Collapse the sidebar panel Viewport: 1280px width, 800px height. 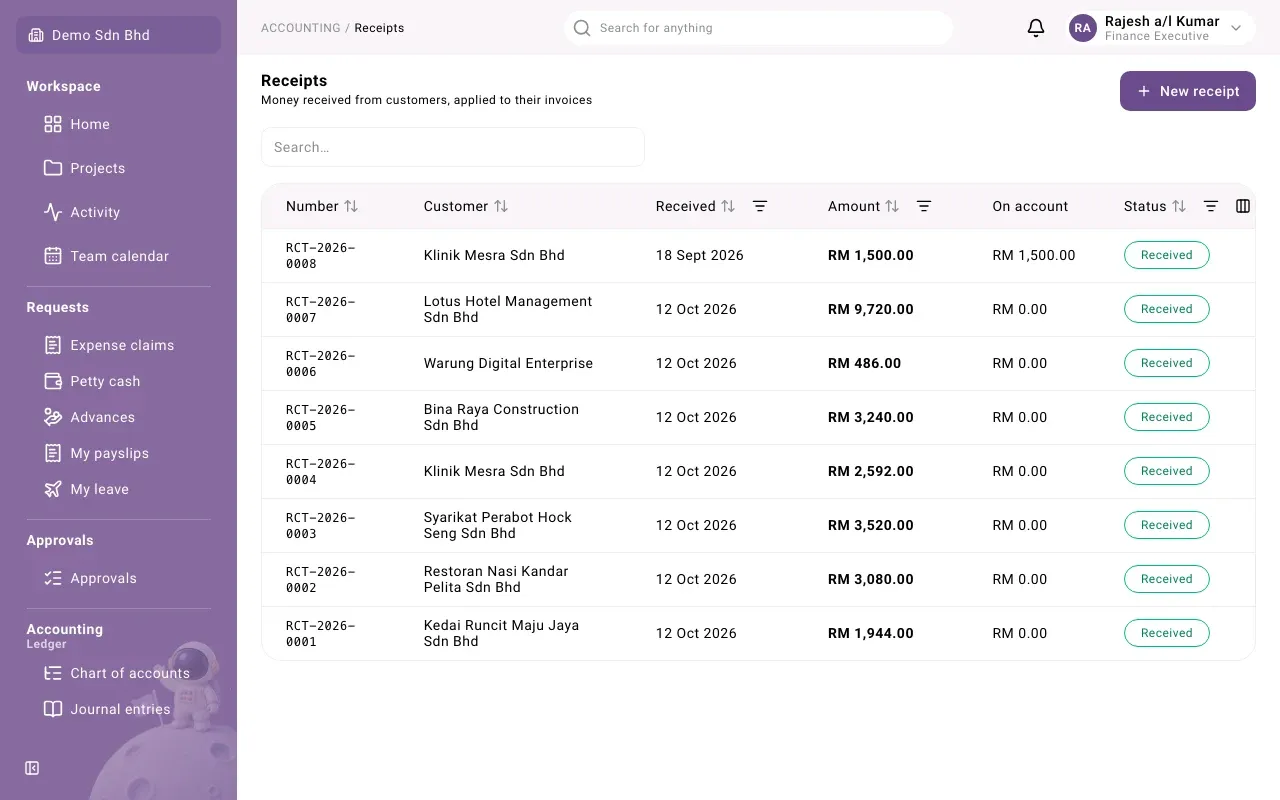point(32,768)
